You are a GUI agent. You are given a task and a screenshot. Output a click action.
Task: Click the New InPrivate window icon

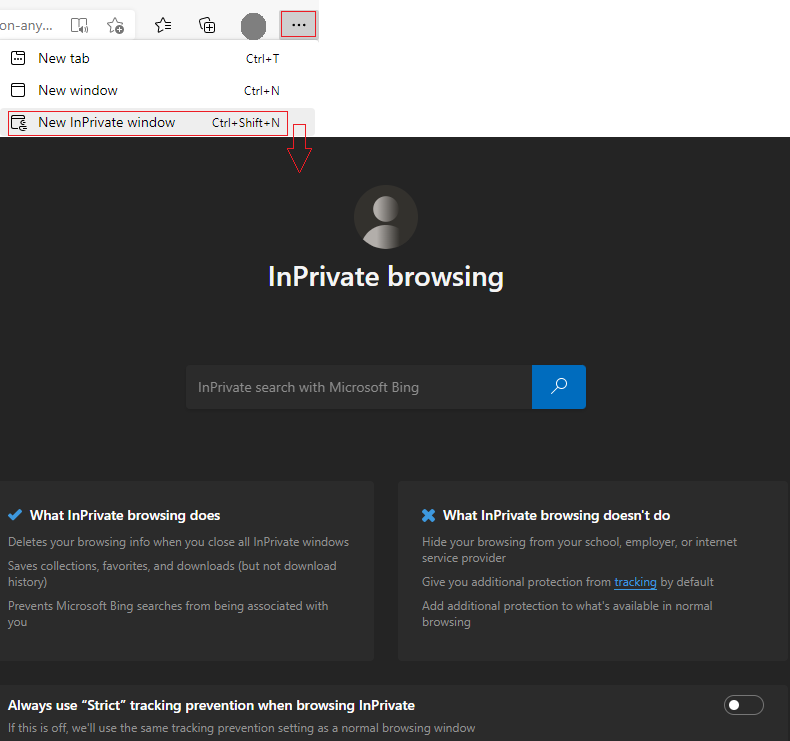click(19, 122)
